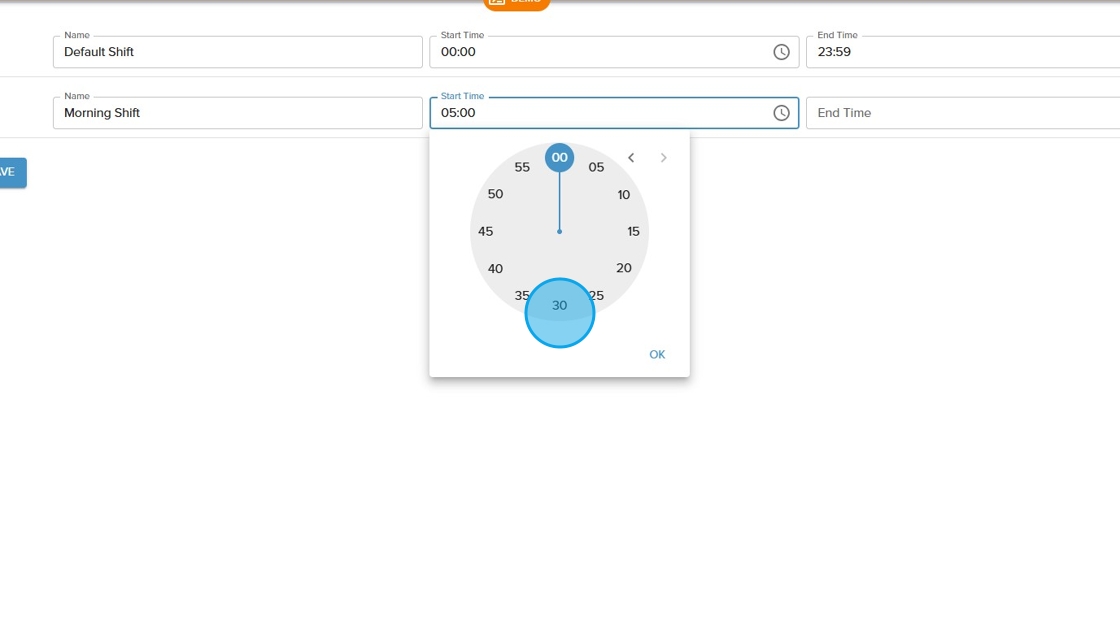Screen dimensions: 1120x625
Task: Select 30 minutes on the clock face
Action: (559, 306)
